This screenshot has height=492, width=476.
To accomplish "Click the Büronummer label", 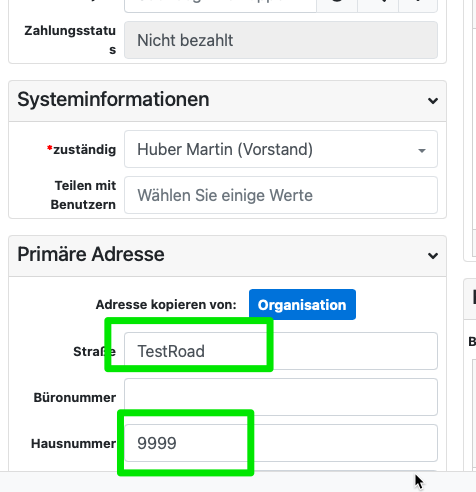I will coord(75,397).
